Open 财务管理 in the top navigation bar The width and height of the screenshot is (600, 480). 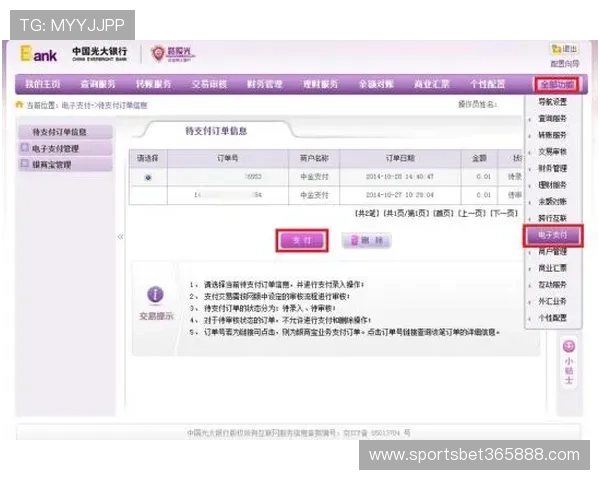tap(265, 84)
